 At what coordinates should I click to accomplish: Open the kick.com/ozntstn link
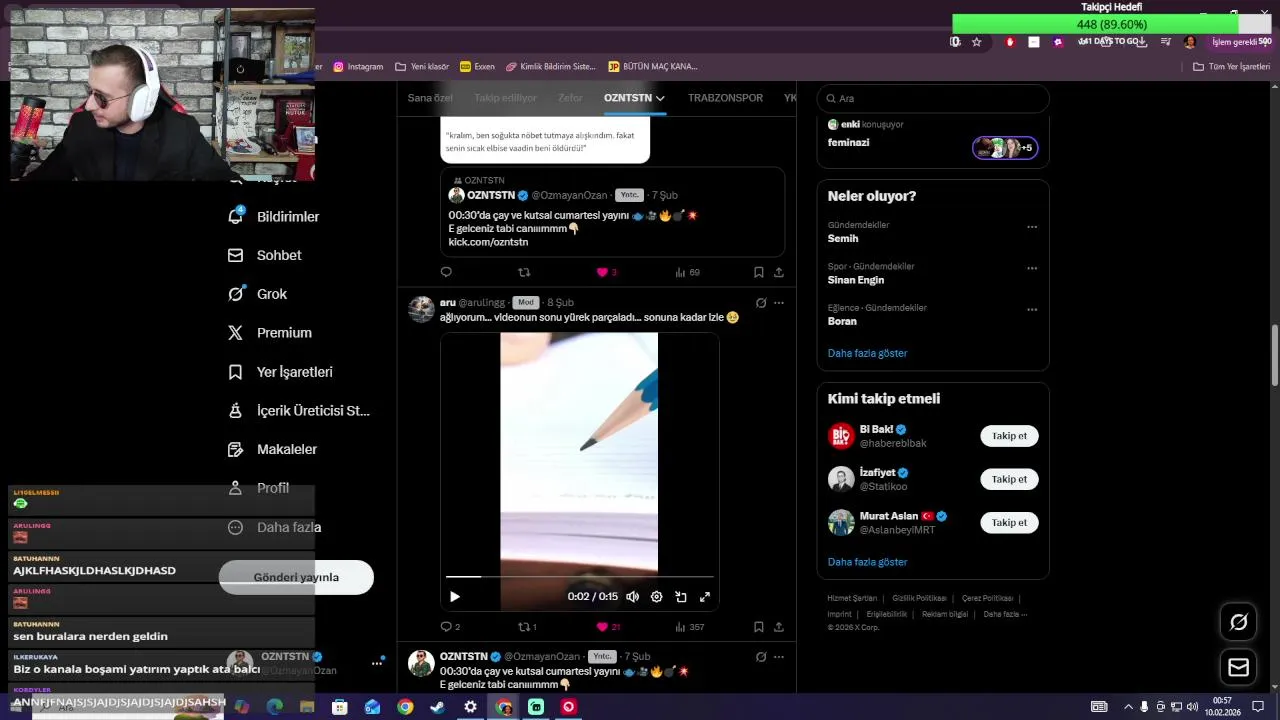pyautogui.click(x=488, y=242)
